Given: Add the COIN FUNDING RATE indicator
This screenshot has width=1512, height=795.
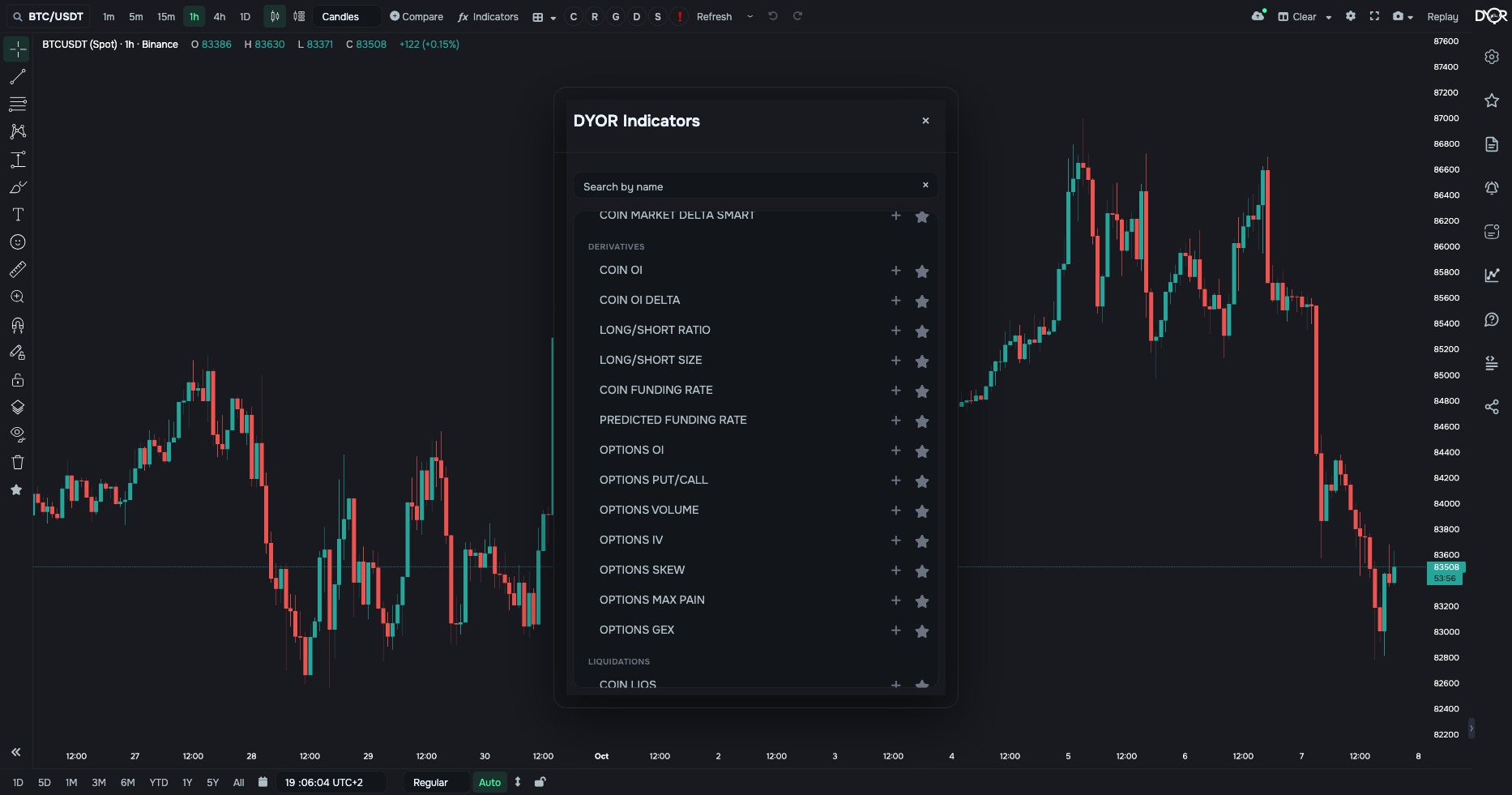Looking at the screenshot, I should click(x=895, y=390).
